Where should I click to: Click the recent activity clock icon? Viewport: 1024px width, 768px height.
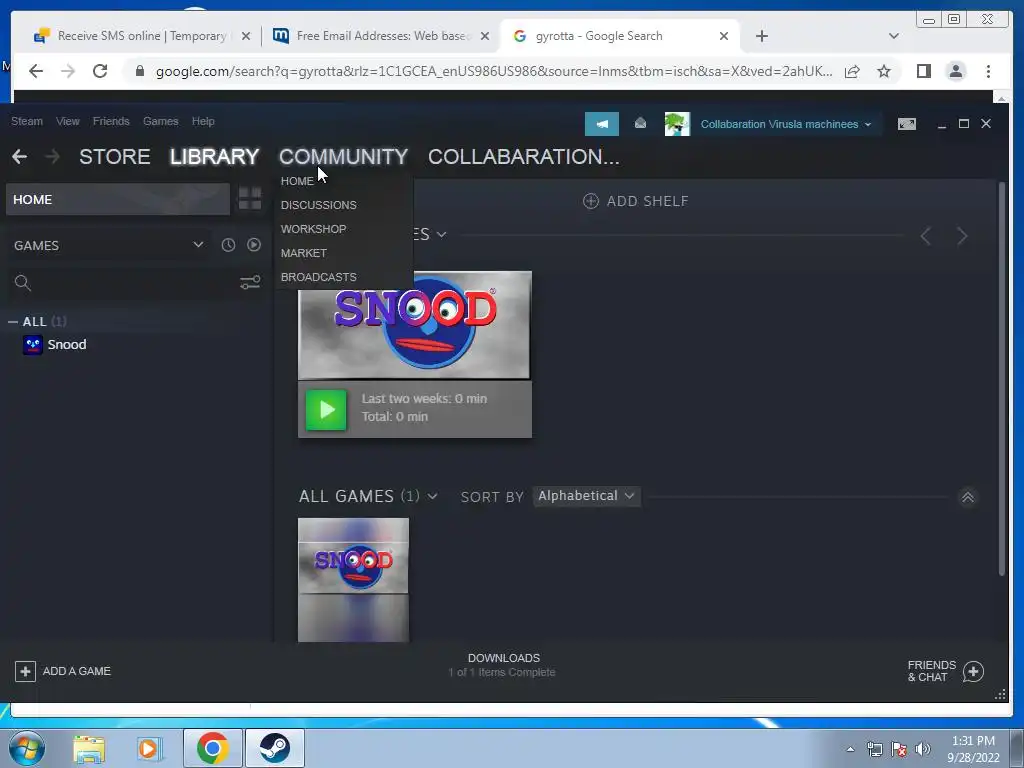pyautogui.click(x=228, y=245)
